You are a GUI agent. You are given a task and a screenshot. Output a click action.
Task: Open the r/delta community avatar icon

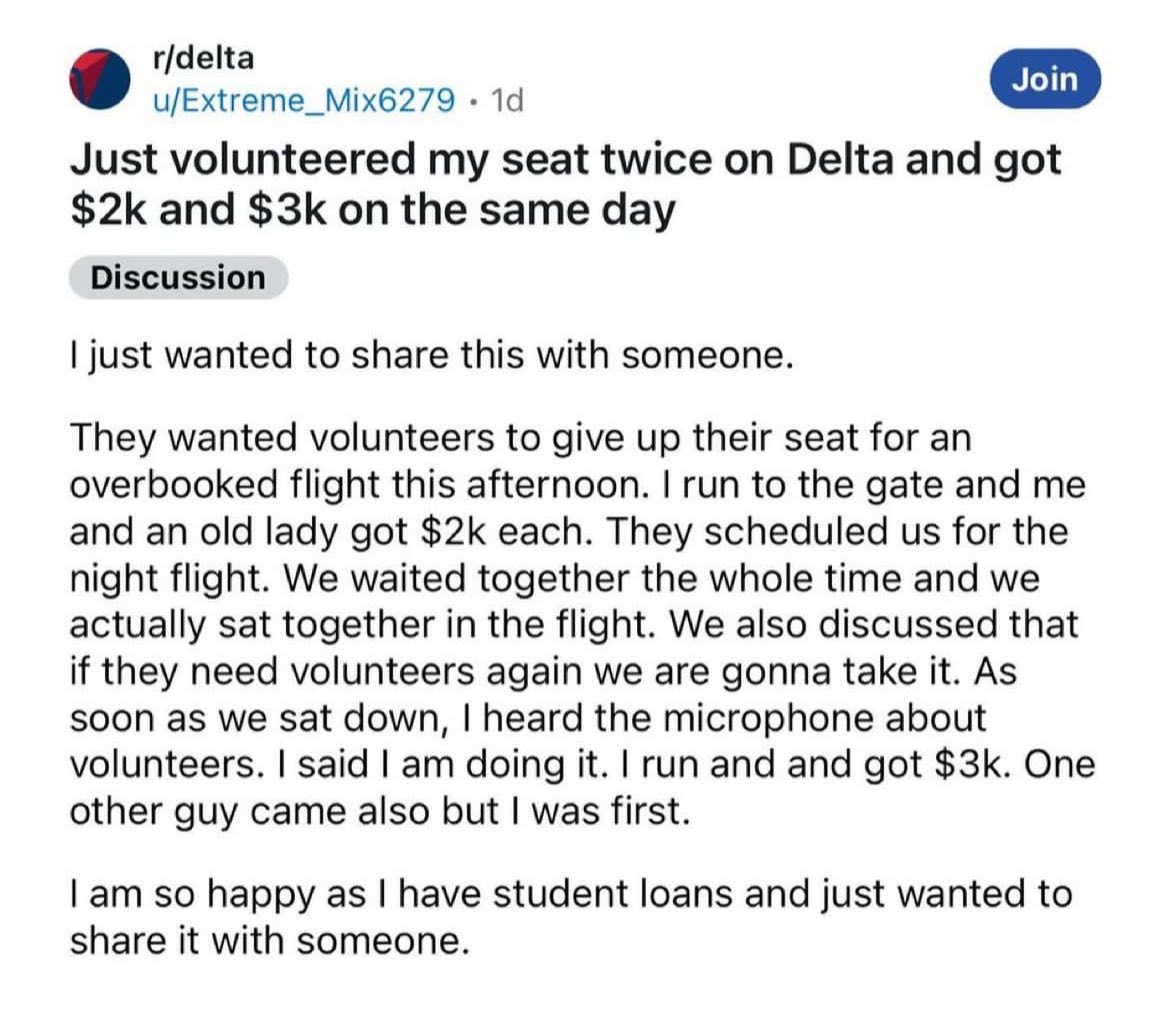click(x=100, y=79)
